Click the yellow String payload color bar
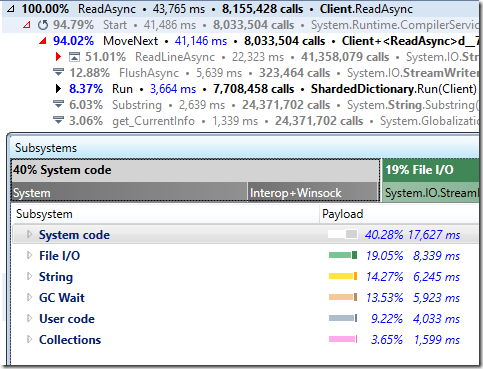Screen dimensions: 483x369 click(343, 276)
